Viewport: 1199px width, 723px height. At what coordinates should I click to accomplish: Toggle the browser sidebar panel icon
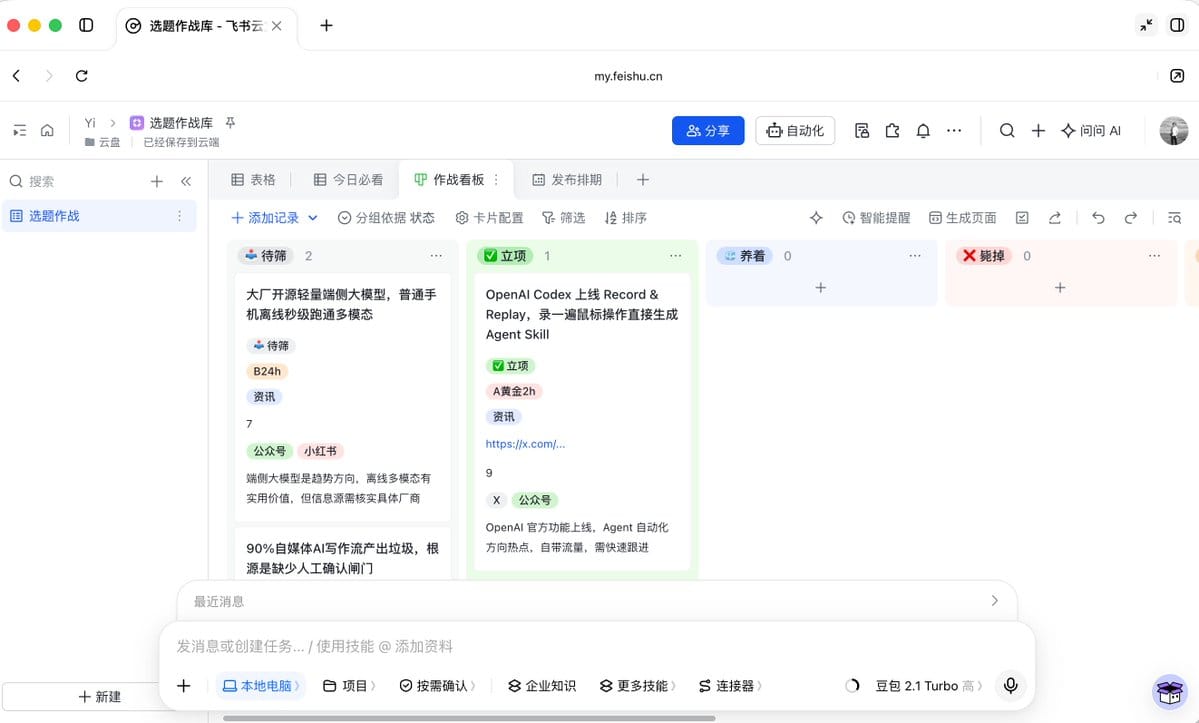pos(86,25)
